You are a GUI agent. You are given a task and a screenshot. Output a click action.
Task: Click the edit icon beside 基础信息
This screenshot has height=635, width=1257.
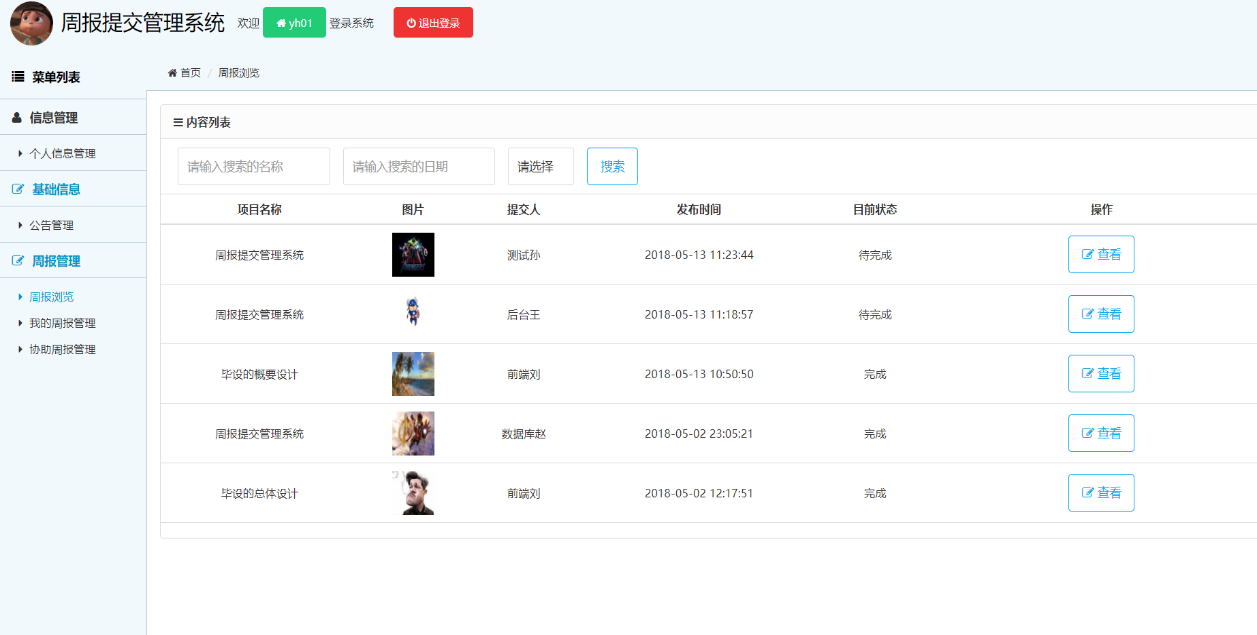(x=18, y=189)
